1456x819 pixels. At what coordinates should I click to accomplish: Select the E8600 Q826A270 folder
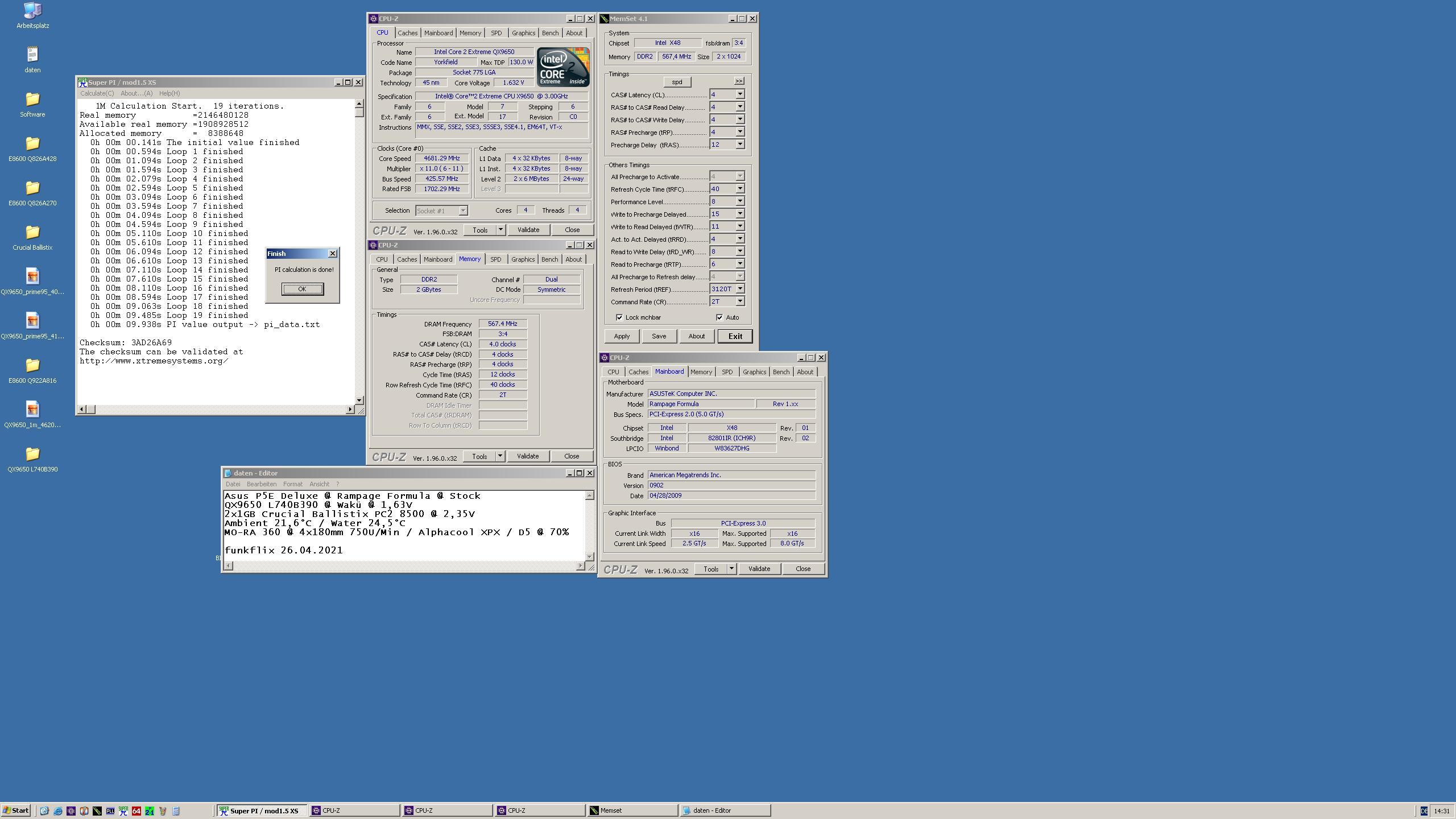[x=32, y=193]
